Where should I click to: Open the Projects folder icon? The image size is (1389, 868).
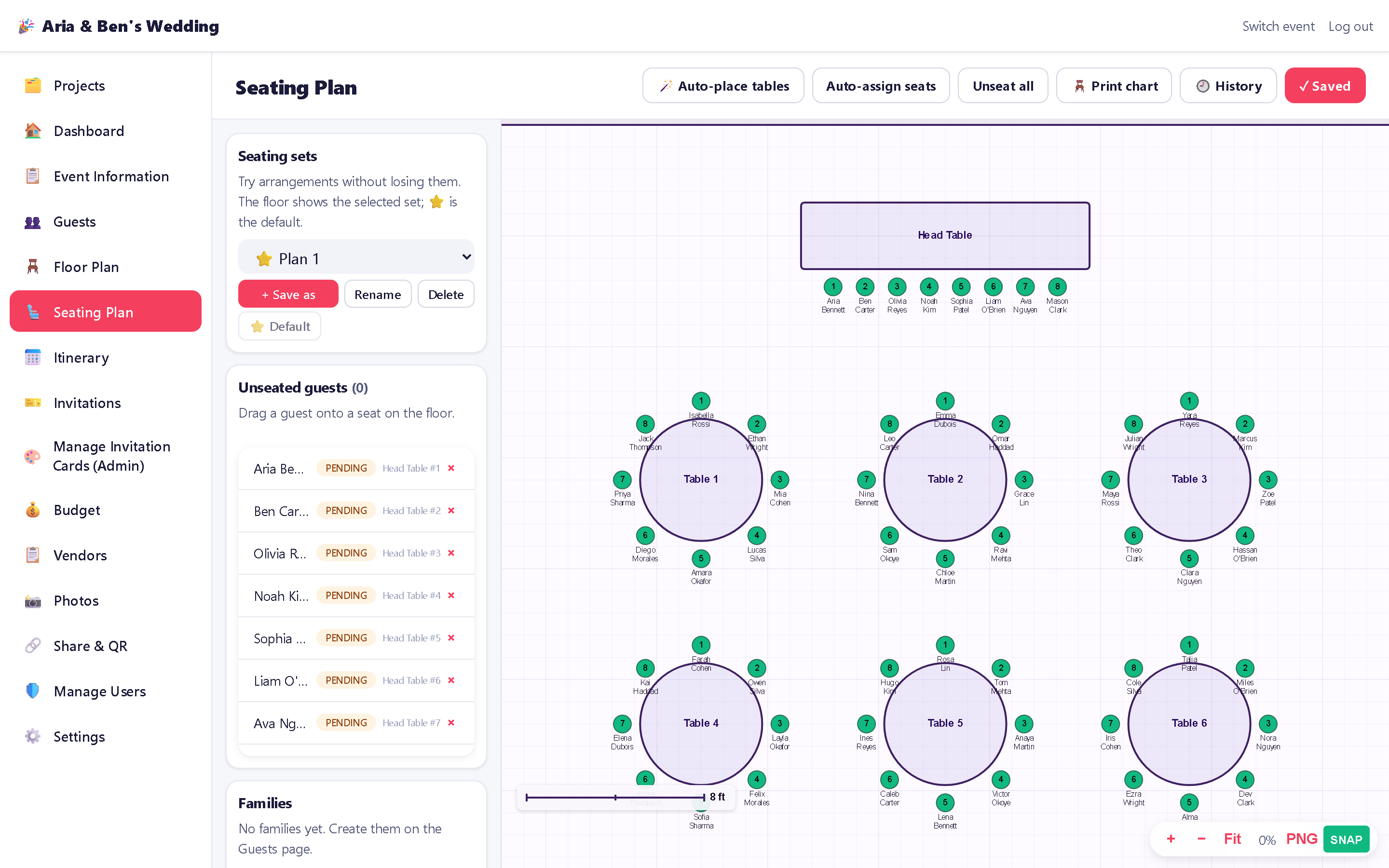tap(33, 85)
